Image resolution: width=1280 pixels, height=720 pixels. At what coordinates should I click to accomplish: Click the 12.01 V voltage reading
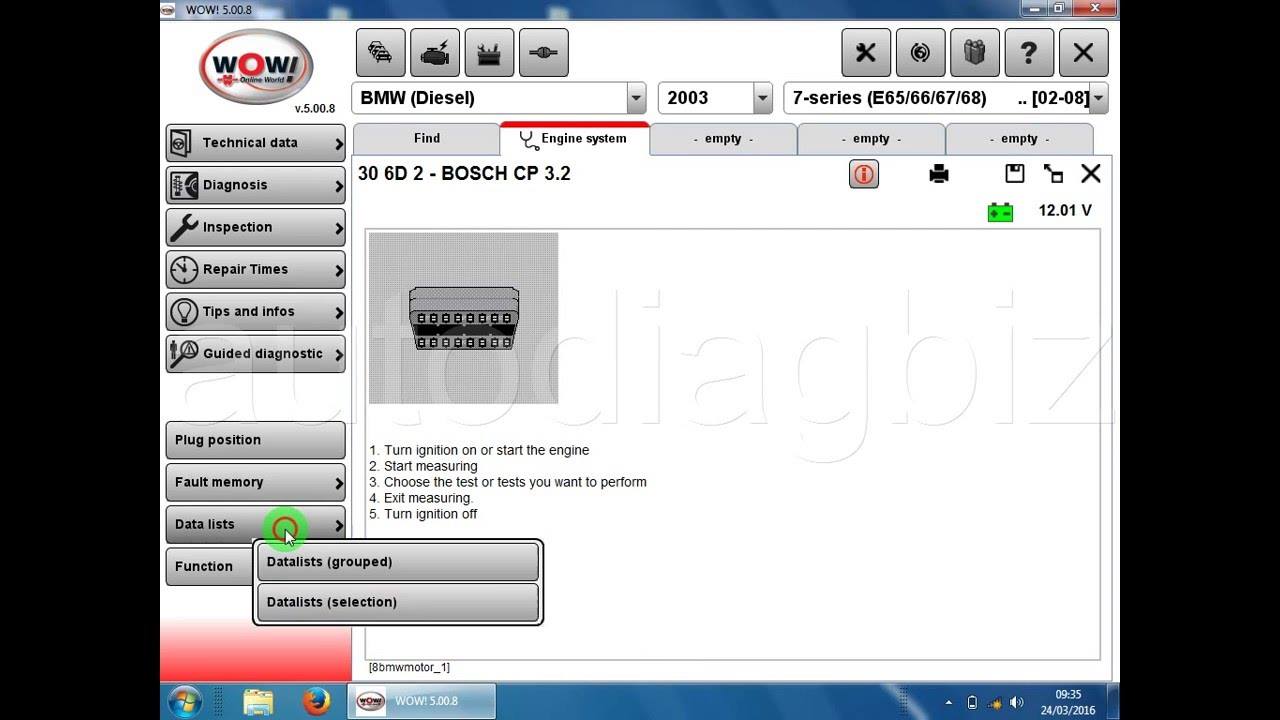[x=1065, y=211]
